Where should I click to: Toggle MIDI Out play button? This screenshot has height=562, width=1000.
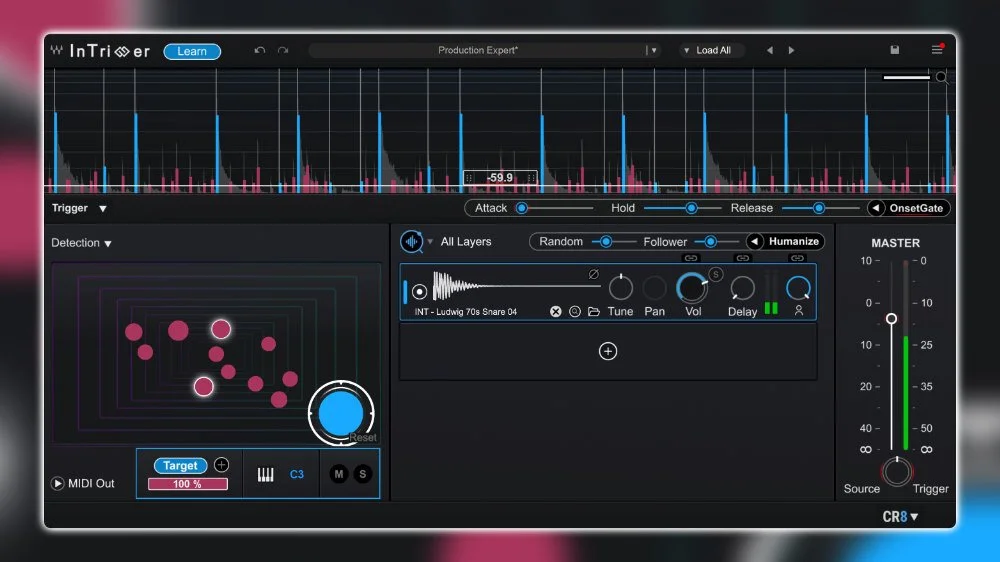tap(57, 484)
